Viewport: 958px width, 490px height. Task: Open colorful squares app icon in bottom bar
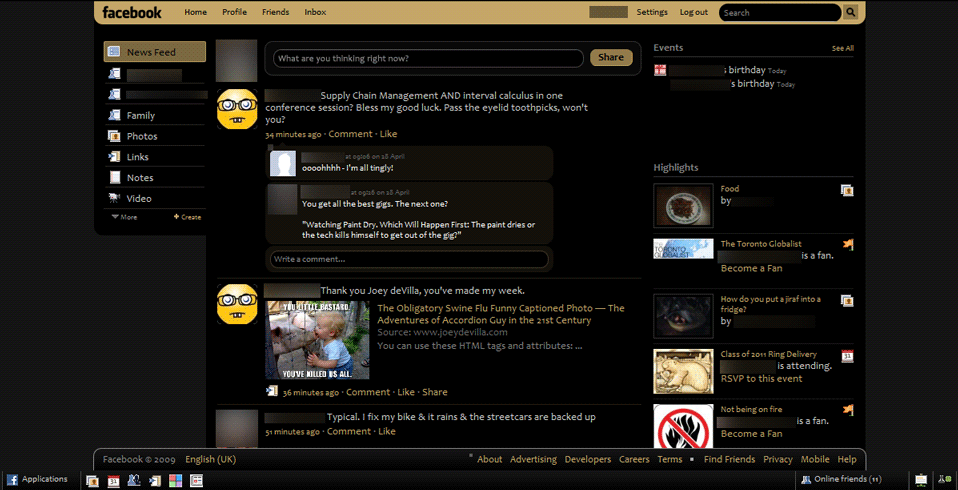click(x=175, y=481)
